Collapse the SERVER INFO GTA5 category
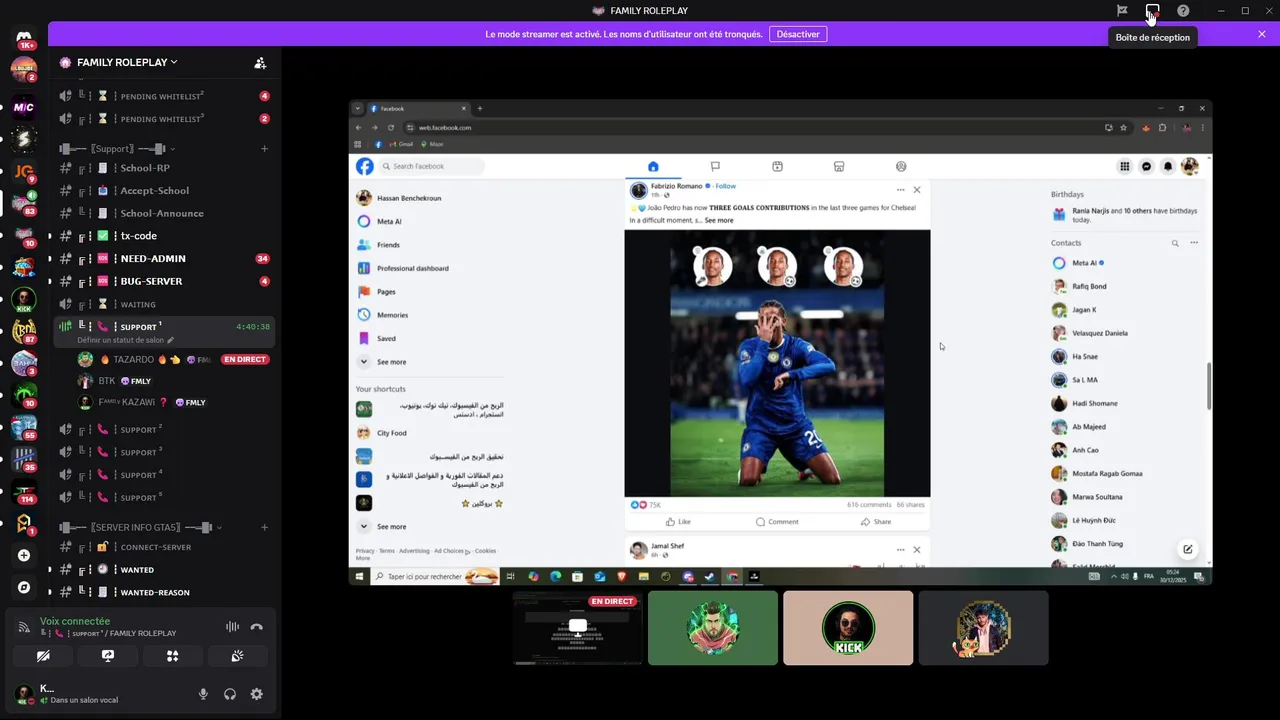 click(x=220, y=527)
